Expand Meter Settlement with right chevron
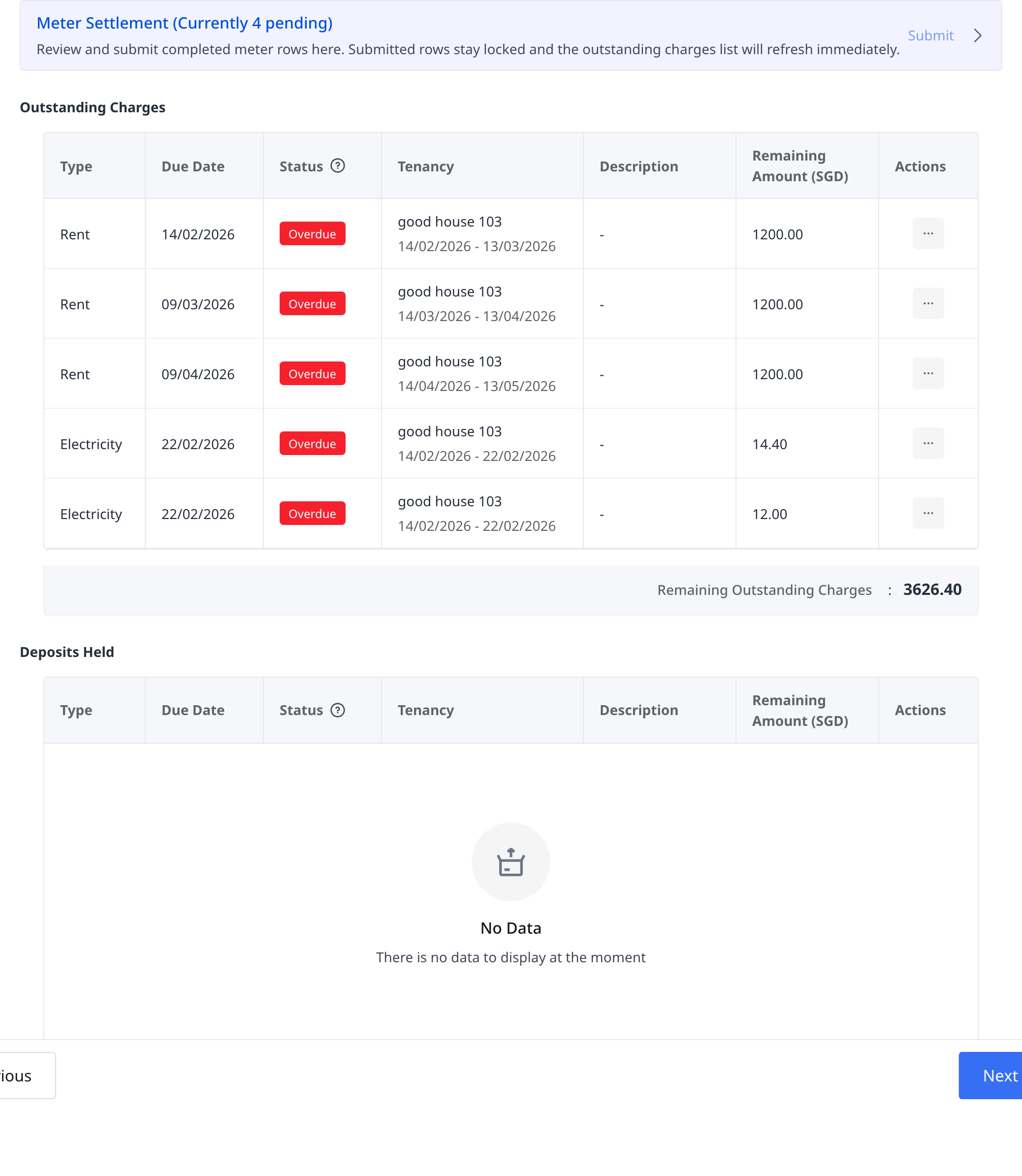Screen dimensions: 1022x1176 (x=978, y=35)
